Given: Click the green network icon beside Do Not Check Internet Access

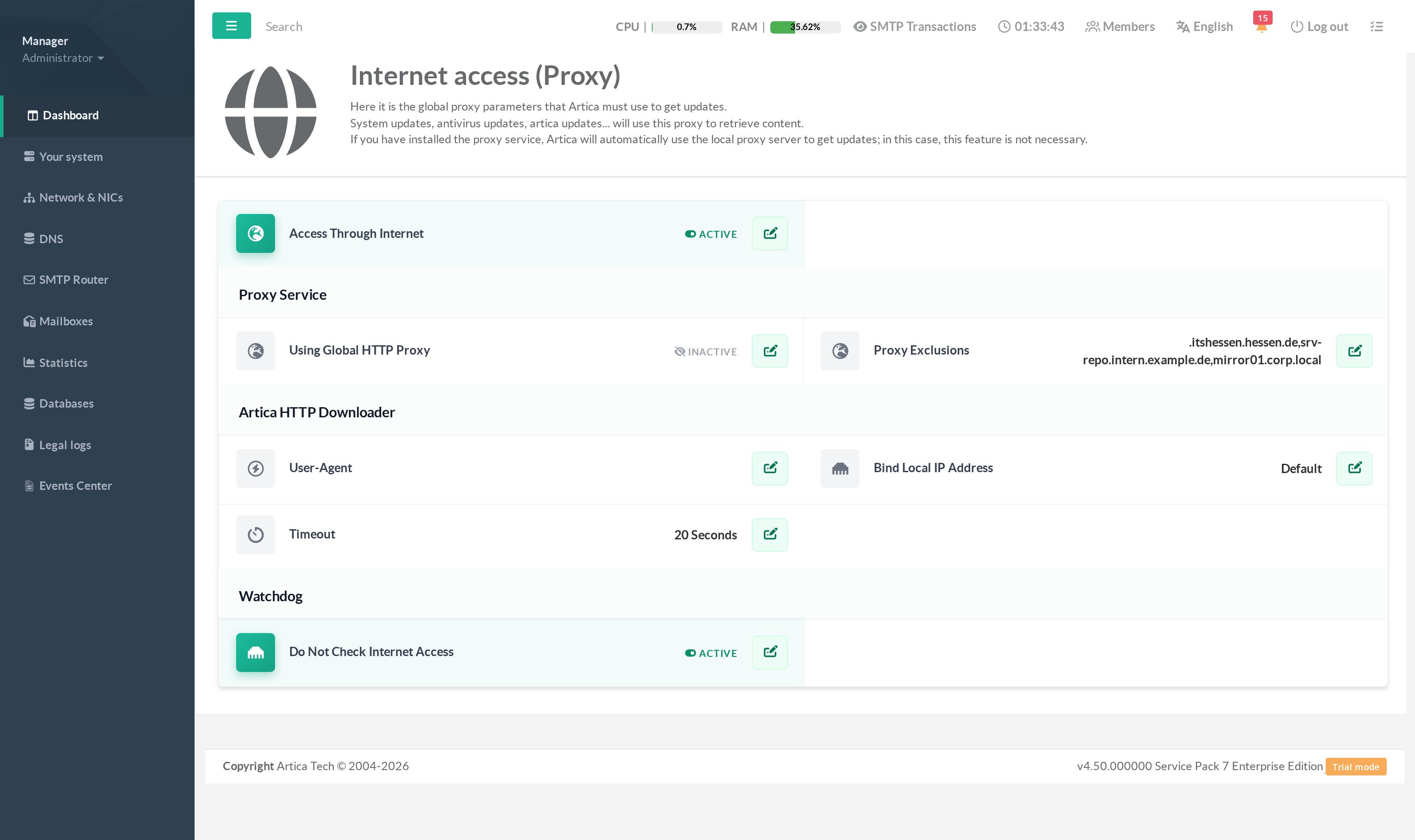Looking at the screenshot, I should [255, 653].
